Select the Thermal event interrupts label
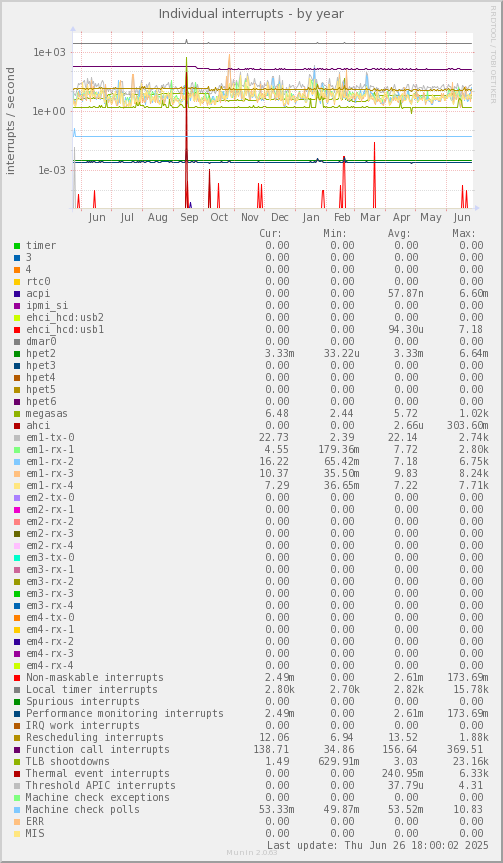The image size is (503, 863). [98, 773]
